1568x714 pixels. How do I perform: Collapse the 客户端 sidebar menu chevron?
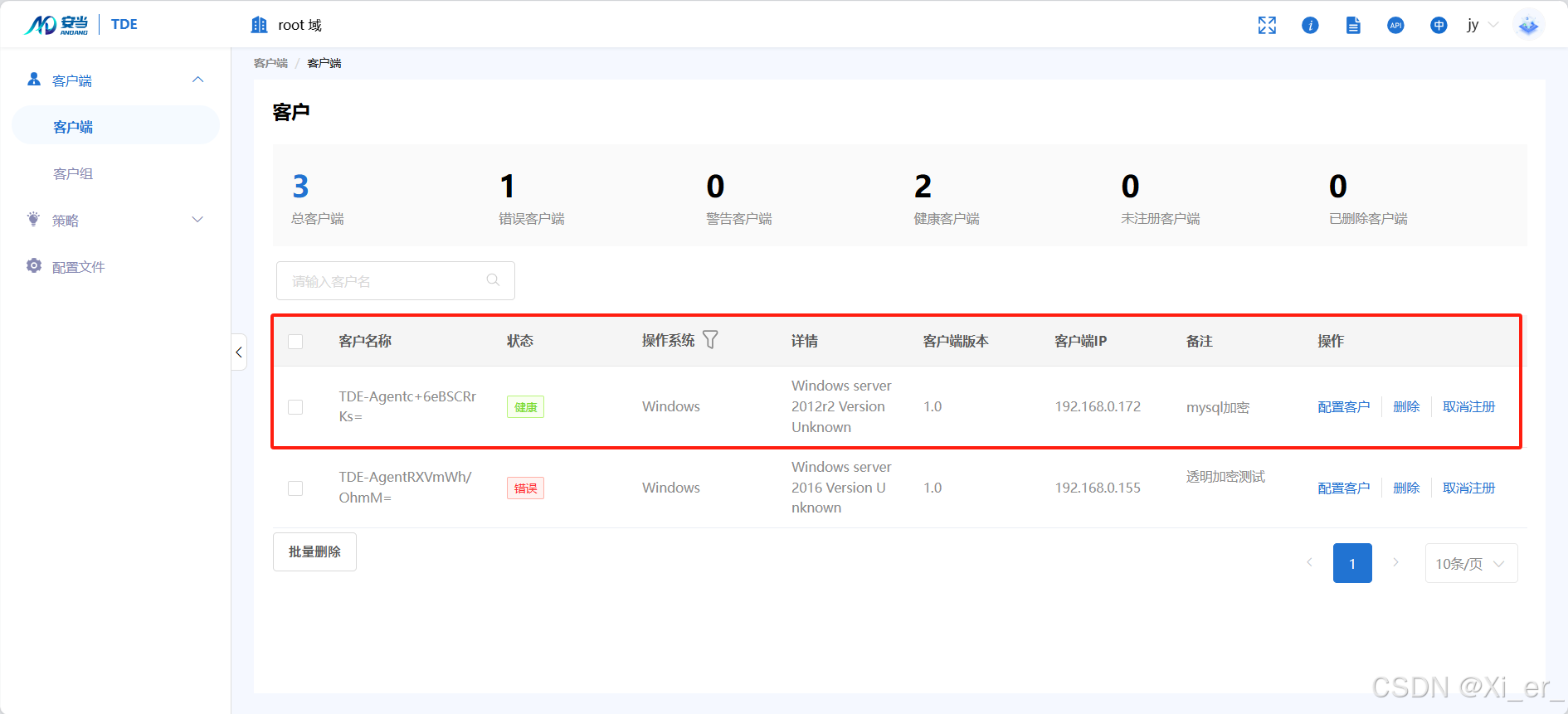[197, 80]
